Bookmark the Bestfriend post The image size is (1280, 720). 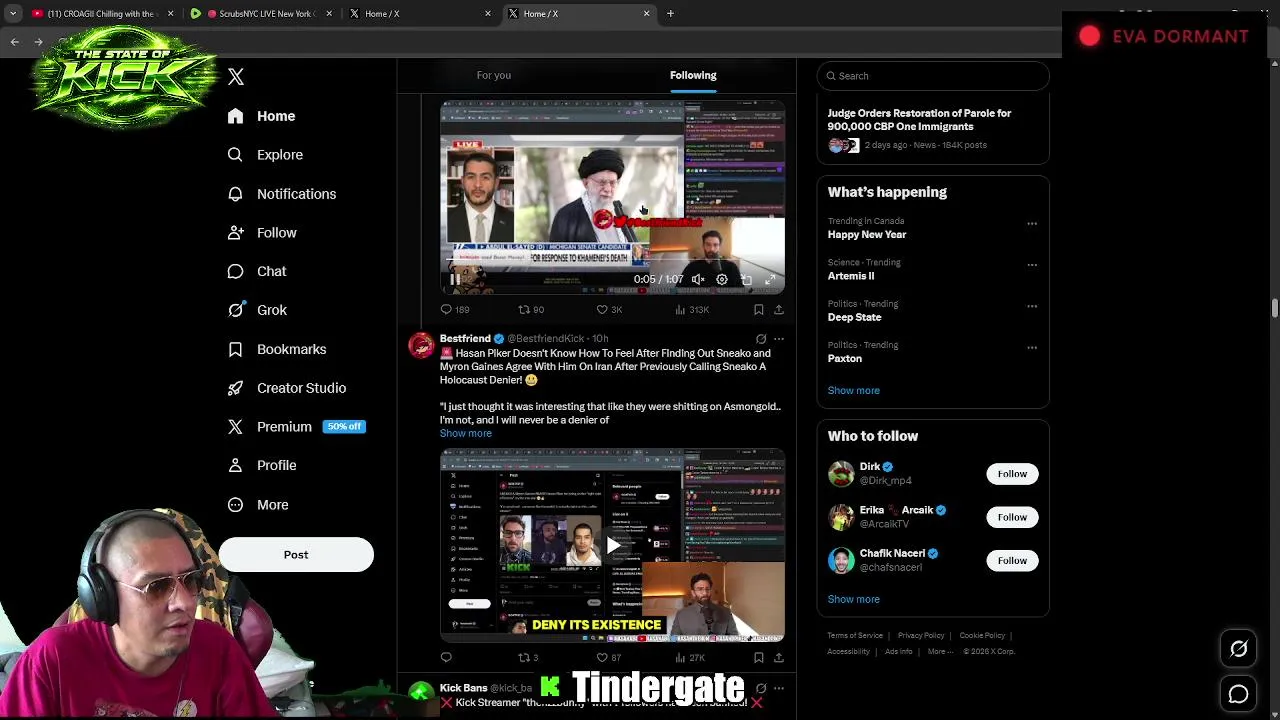758,657
